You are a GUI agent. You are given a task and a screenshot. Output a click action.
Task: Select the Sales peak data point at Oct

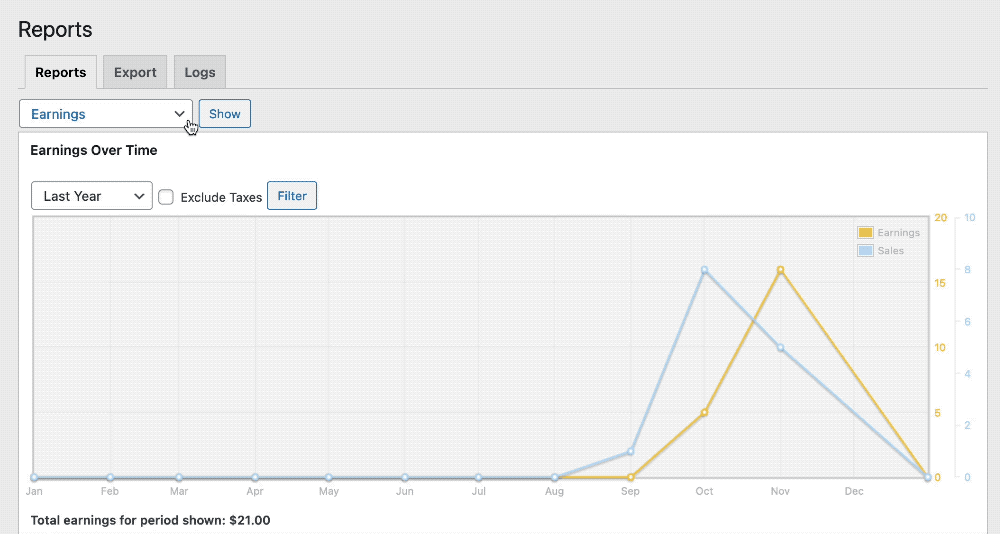(705, 270)
